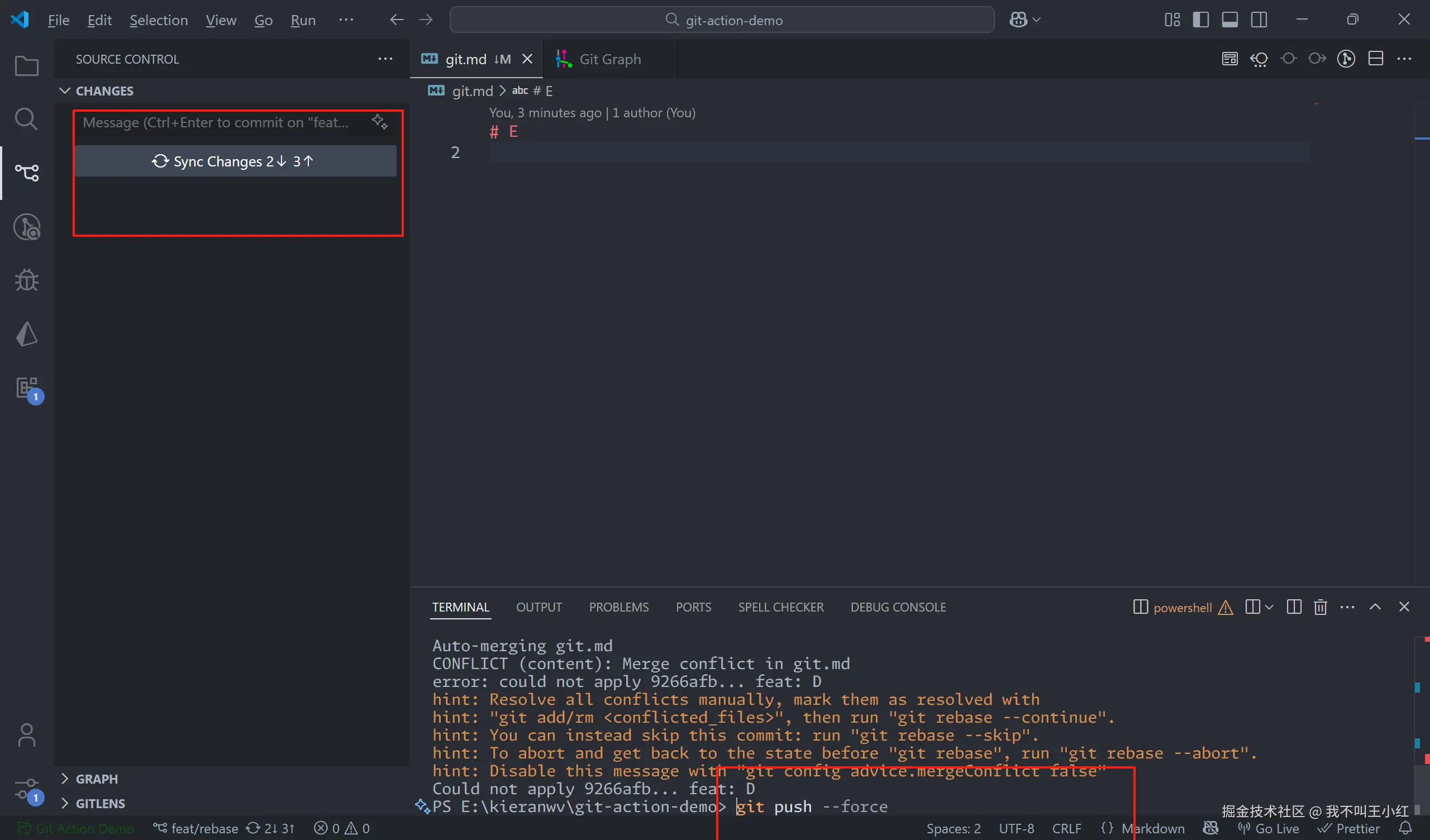Click the Accounts icon in activity bar
The image size is (1430, 840).
[26, 735]
